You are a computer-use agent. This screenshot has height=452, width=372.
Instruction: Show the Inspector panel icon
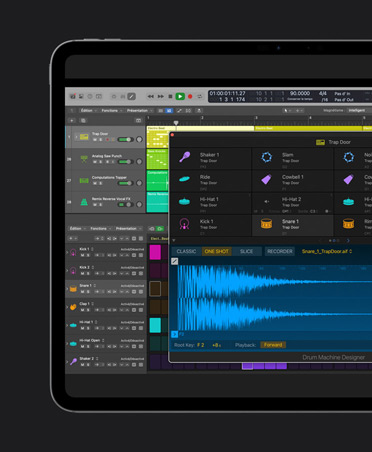click(81, 96)
